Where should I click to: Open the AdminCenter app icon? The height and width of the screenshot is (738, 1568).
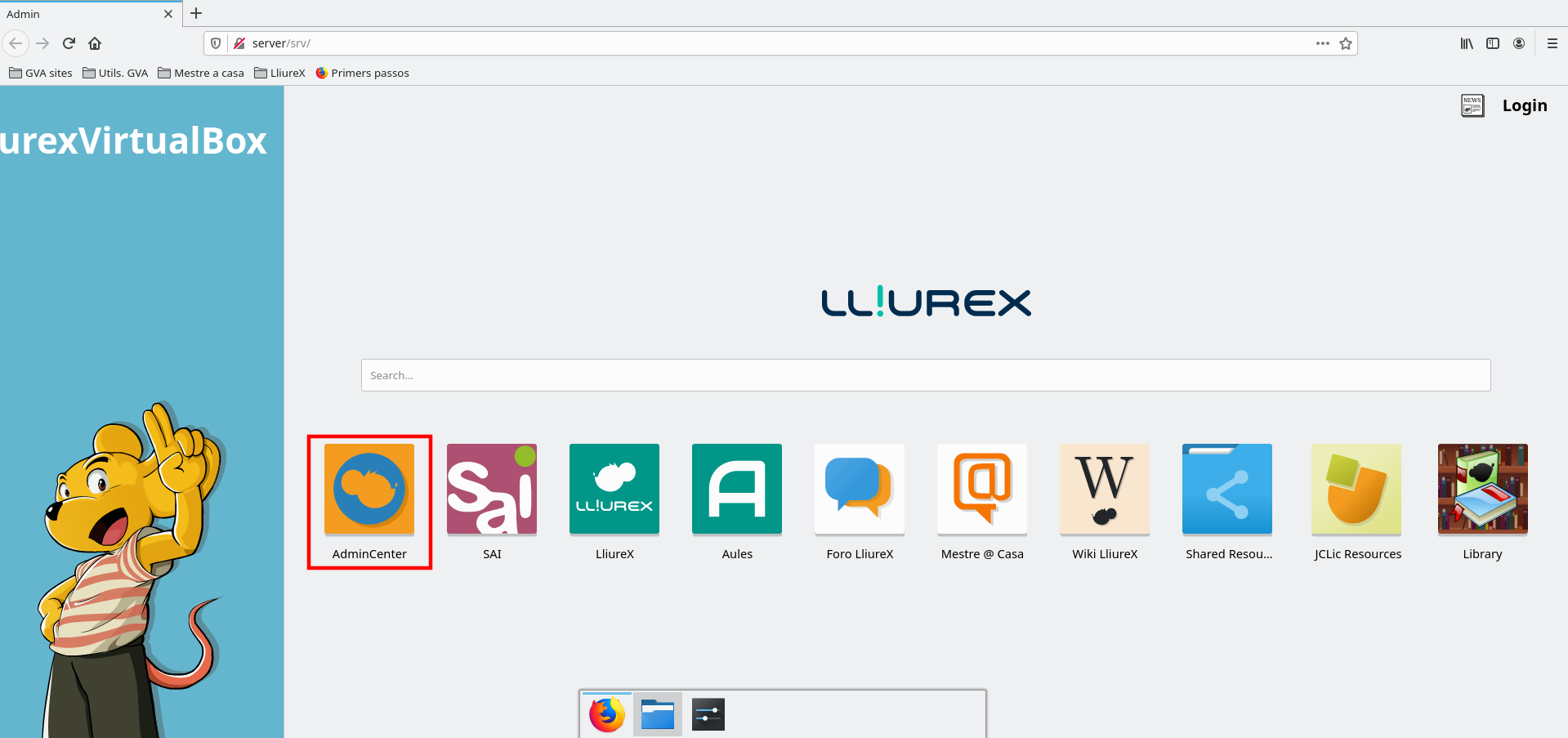tap(369, 489)
